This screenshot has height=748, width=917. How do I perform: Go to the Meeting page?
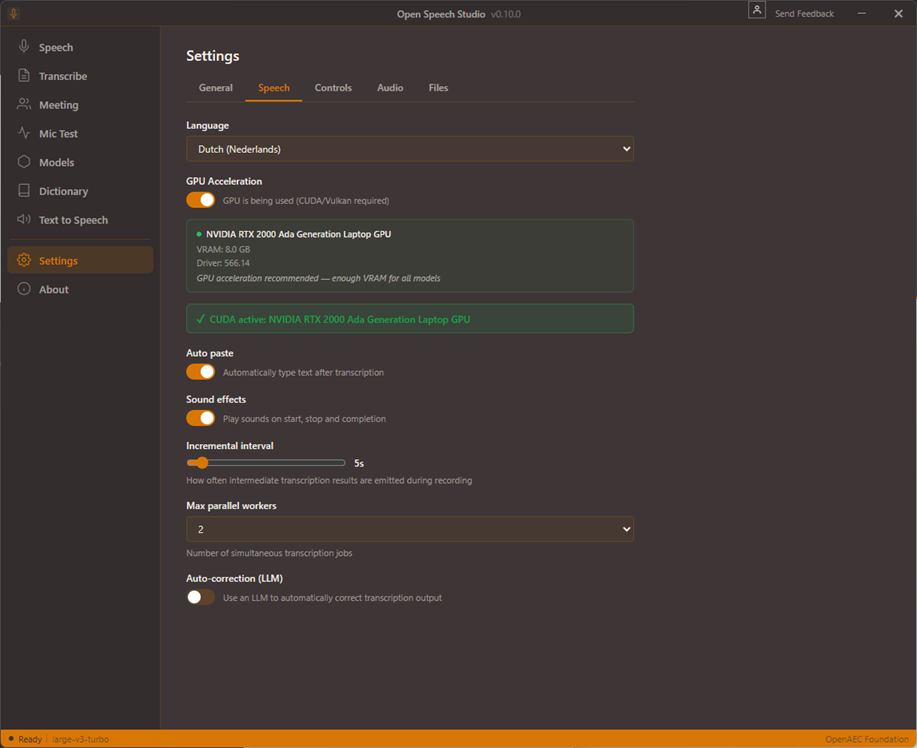pyautogui.click(x=80, y=105)
